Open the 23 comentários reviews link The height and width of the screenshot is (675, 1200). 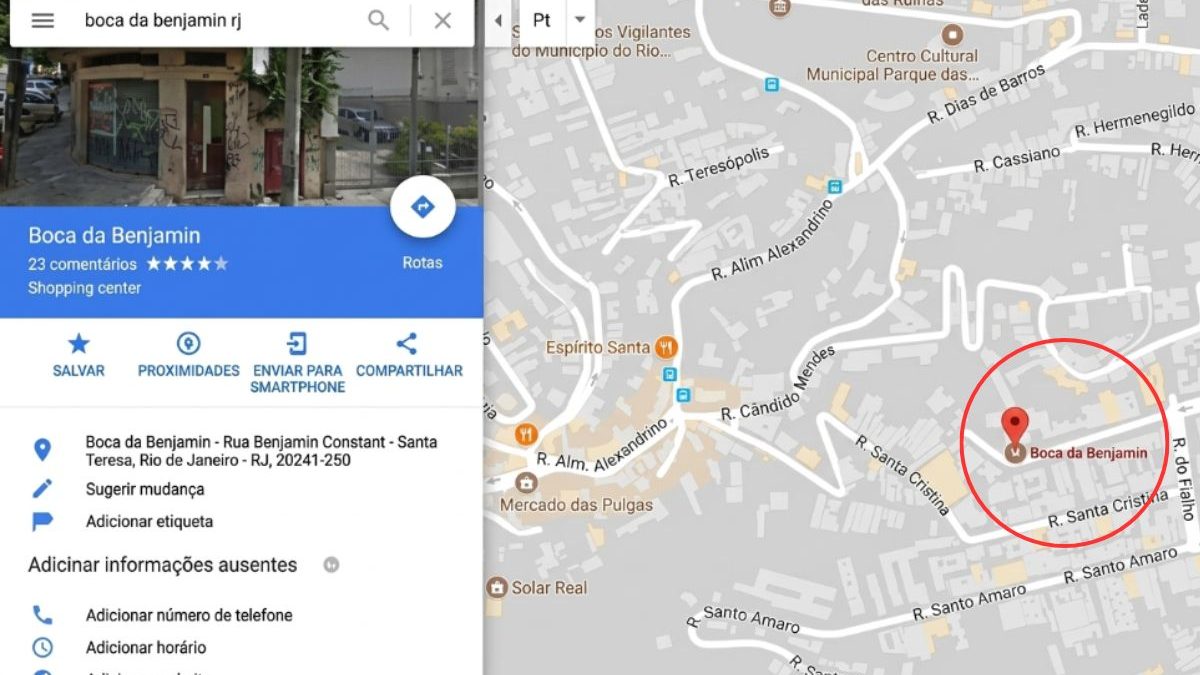coord(82,264)
